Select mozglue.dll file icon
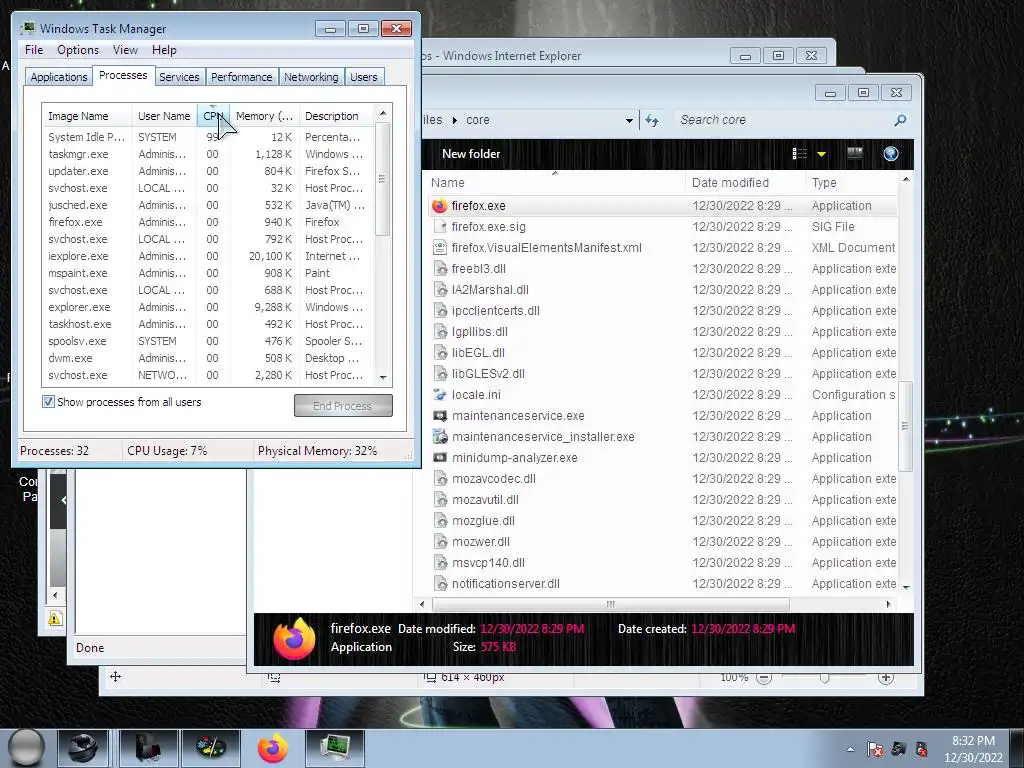Screen dimensions: 1024x768 (x=440, y=520)
